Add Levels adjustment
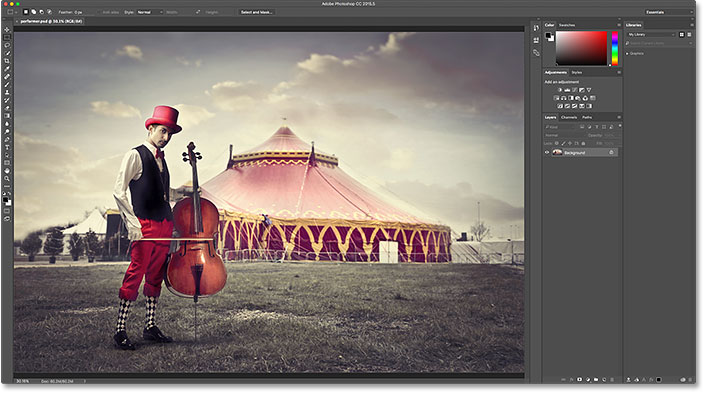This screenshot has height=393, width=704. 567,90
